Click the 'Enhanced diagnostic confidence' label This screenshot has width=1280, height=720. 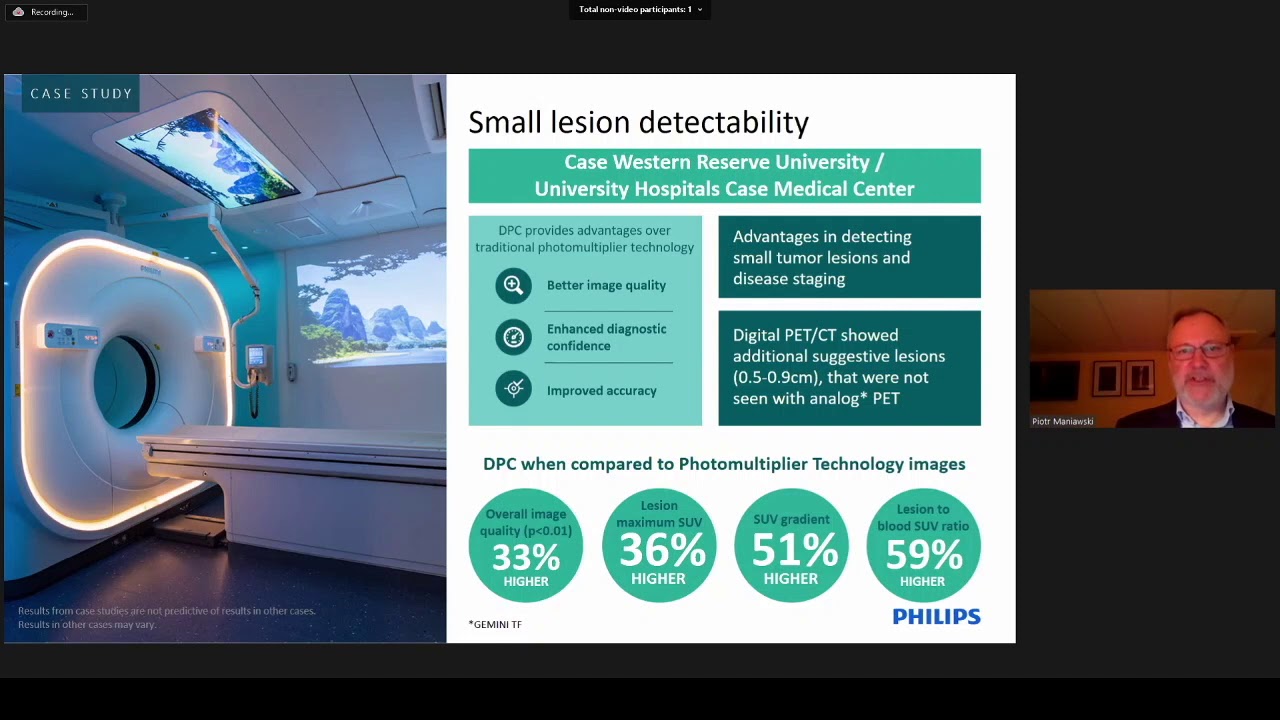[606, 337]
